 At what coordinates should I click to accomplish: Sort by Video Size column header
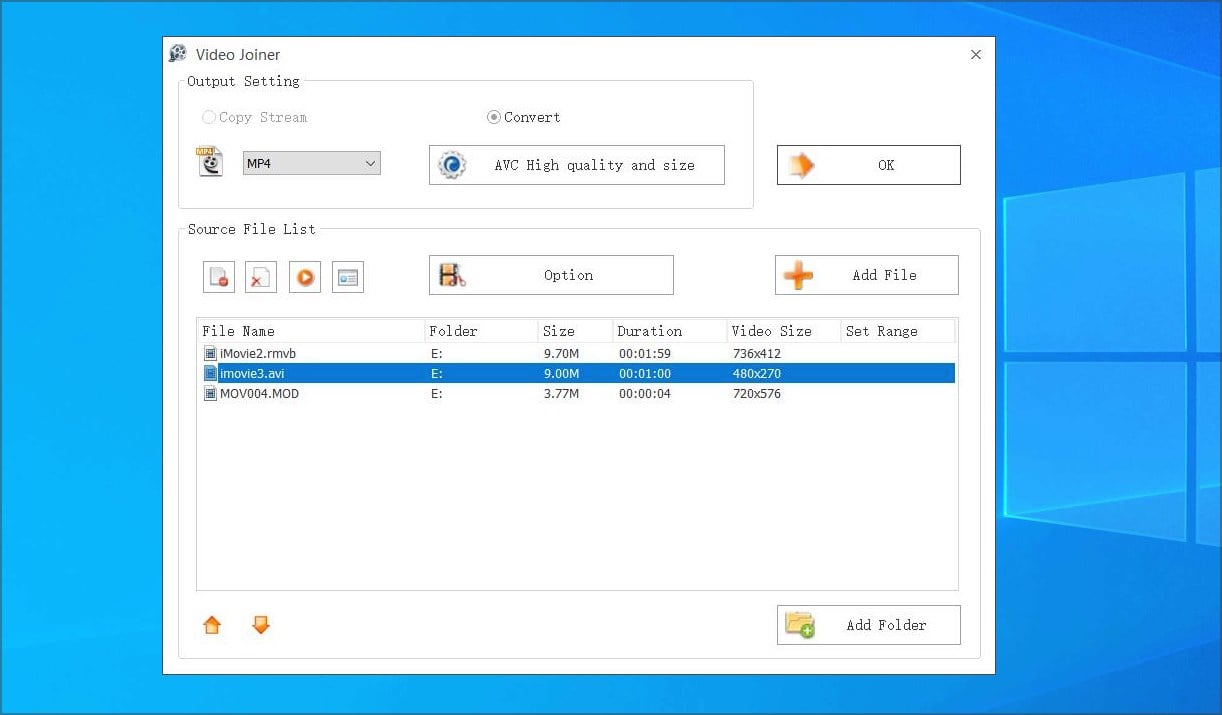(783, 331)
